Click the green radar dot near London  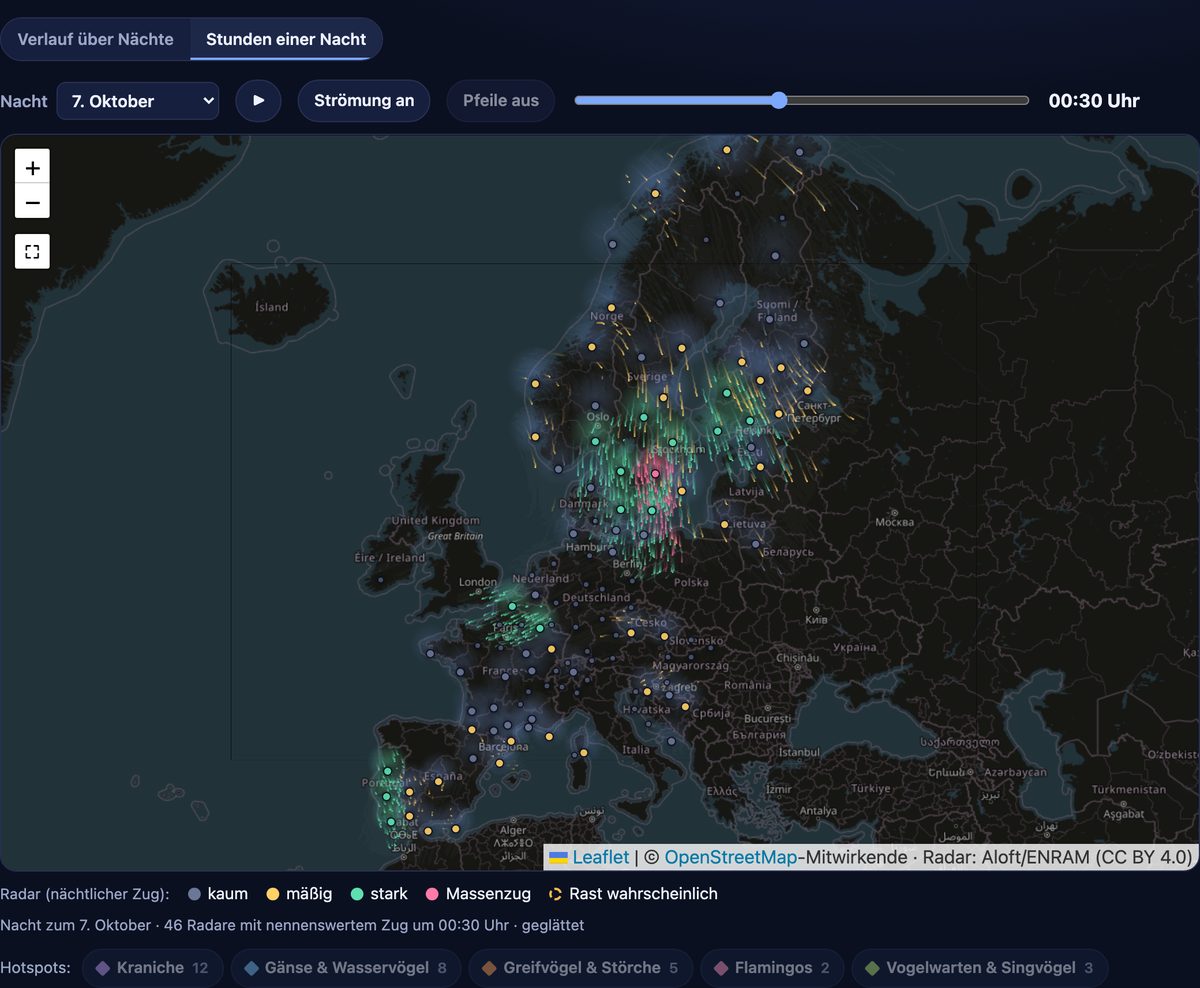512,606
